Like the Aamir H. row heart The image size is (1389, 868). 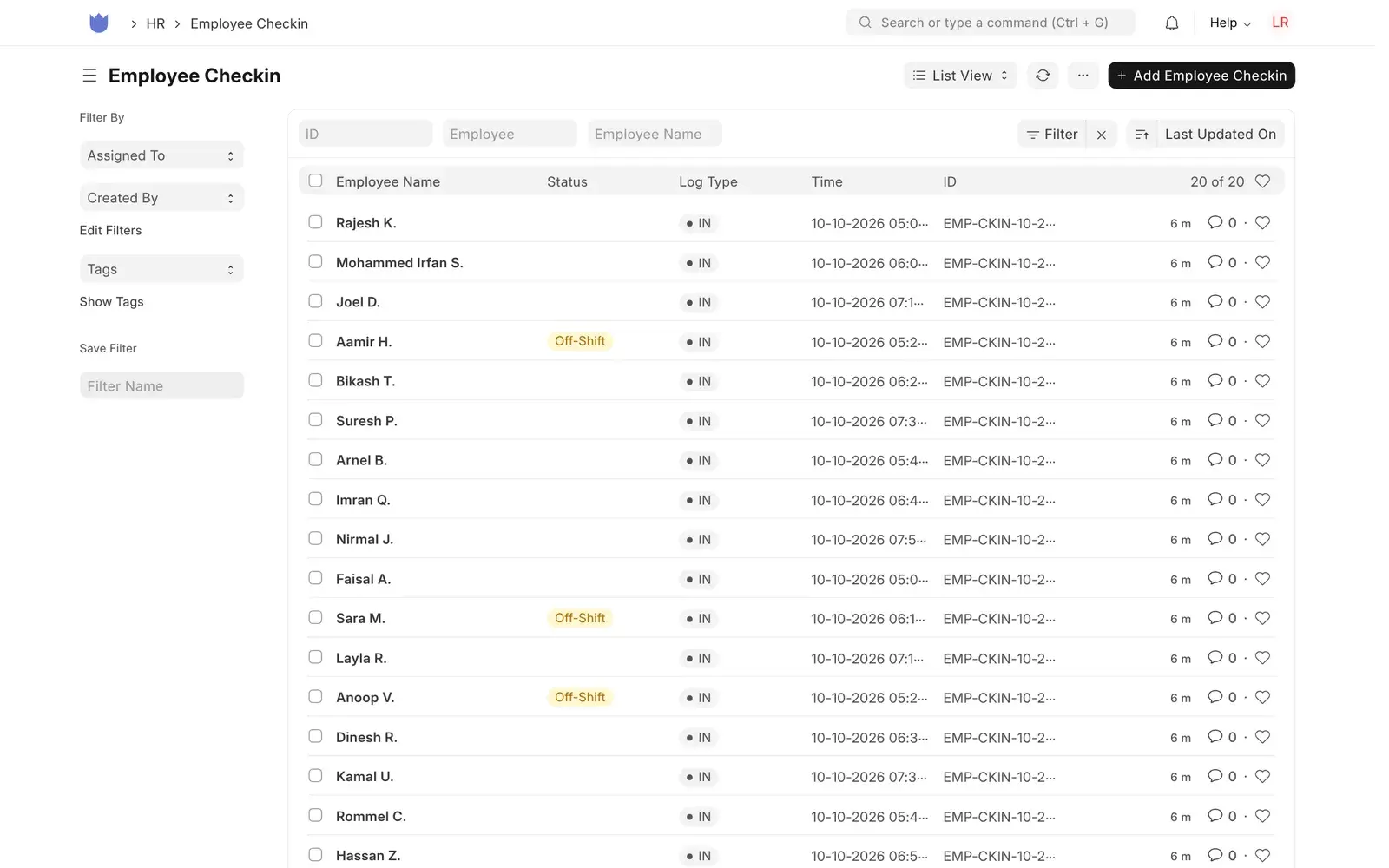click(x=1262, y=342)
